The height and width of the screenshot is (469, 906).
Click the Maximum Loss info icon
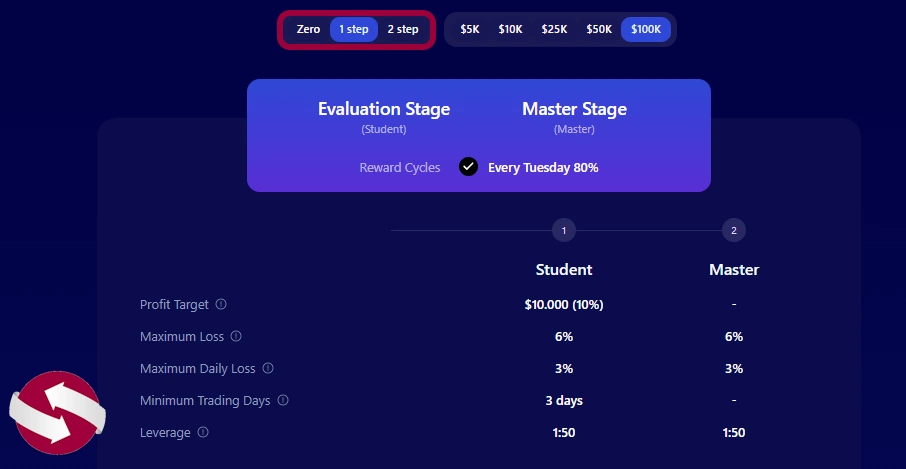[236, 336]
